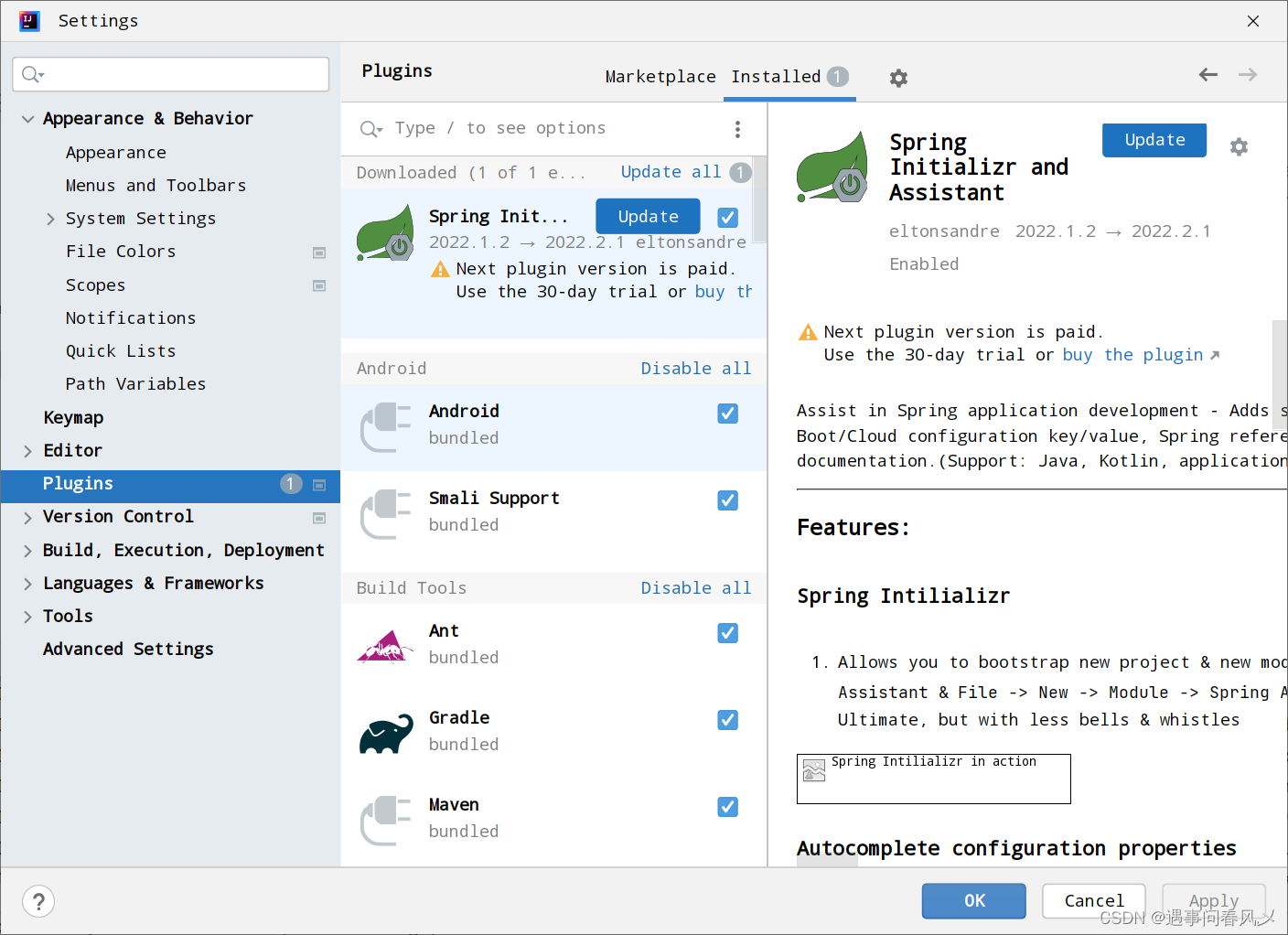Click the Android plugin plug icon
1288x935 pixels.
click(386, 427)
